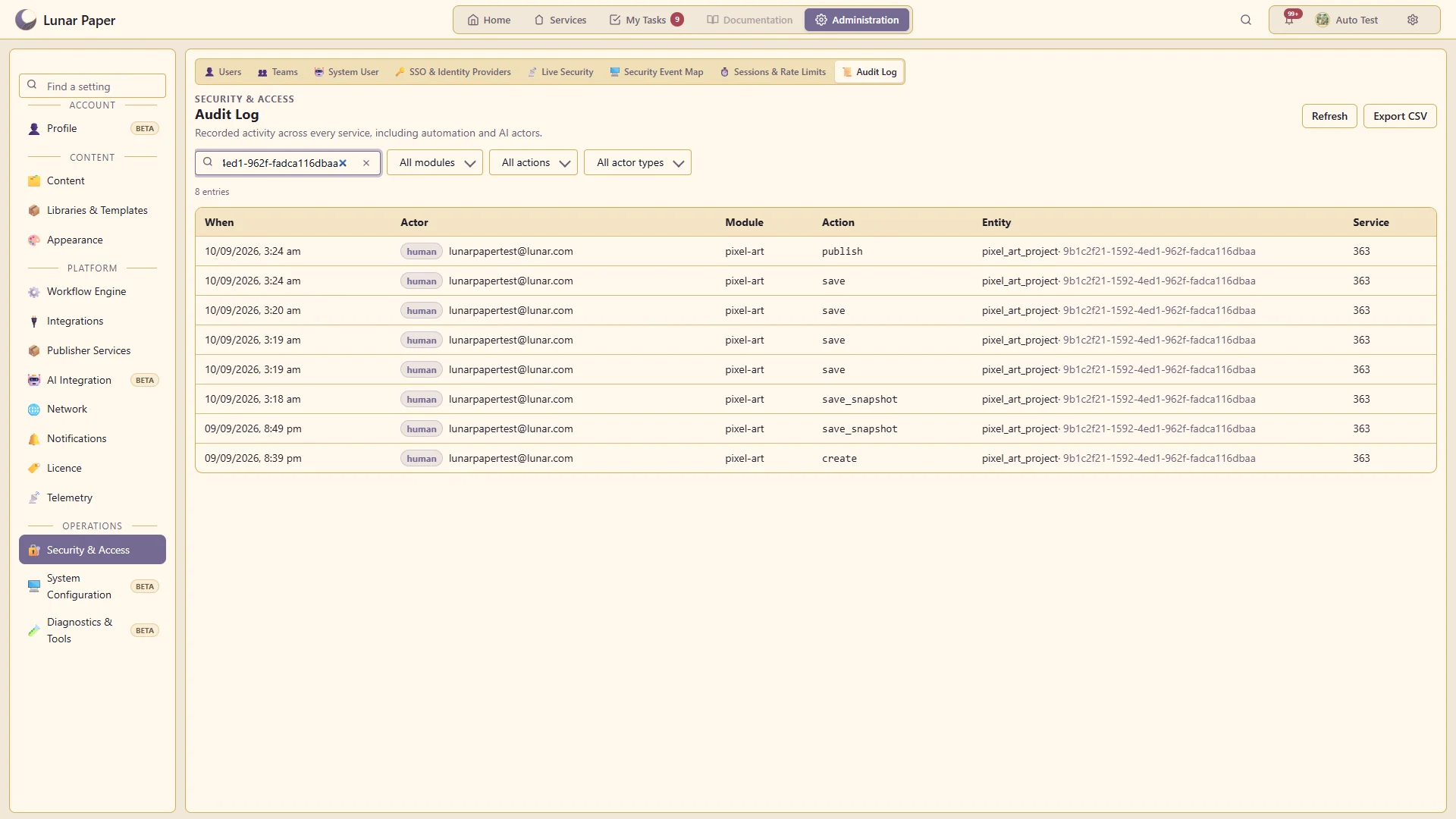The image size is (1456, 819).
Task: Click the Profile icon in sidebar
Action: (x=34, y=129)
